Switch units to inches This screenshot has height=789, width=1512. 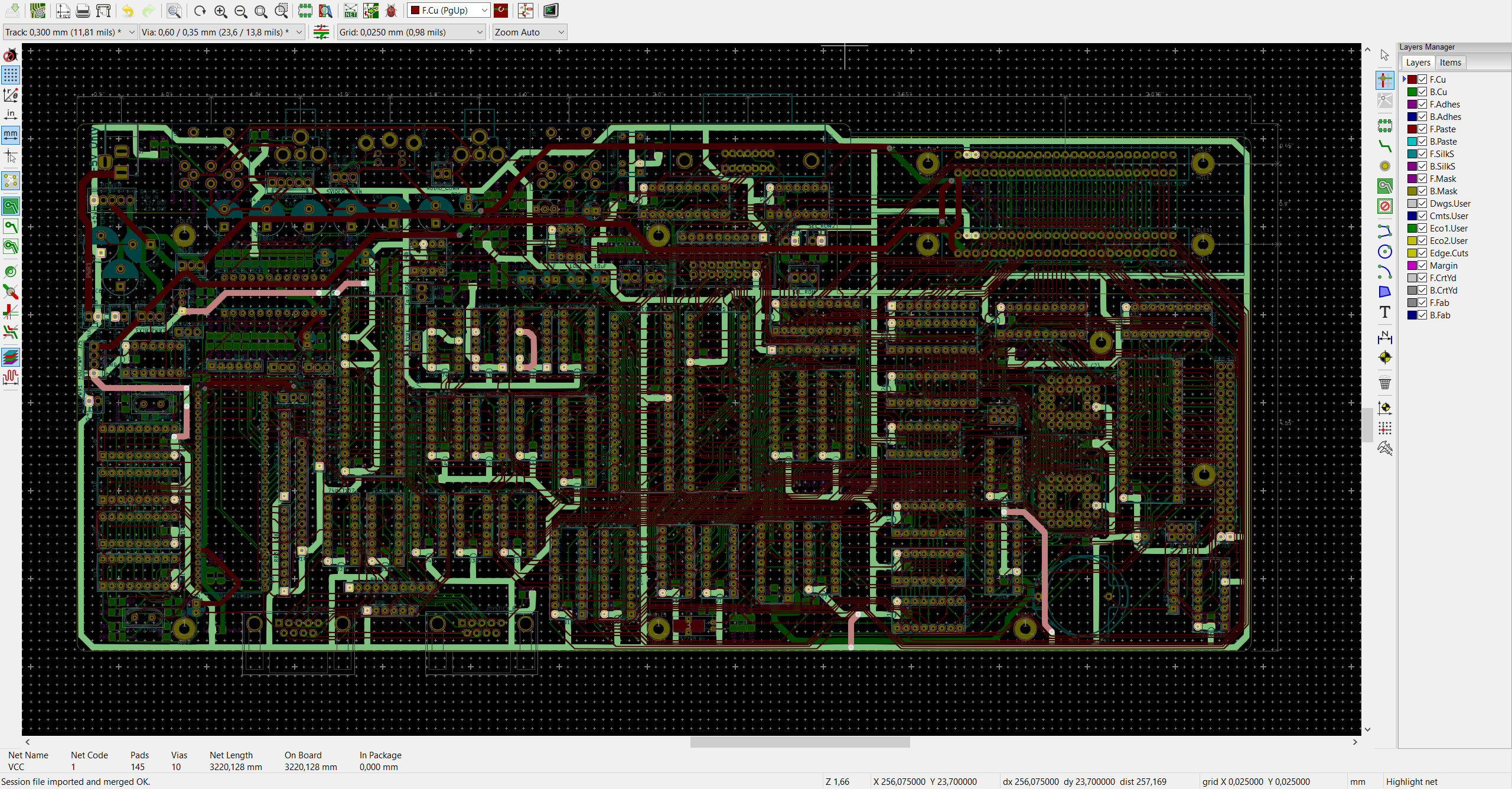(x=11, y=115)
